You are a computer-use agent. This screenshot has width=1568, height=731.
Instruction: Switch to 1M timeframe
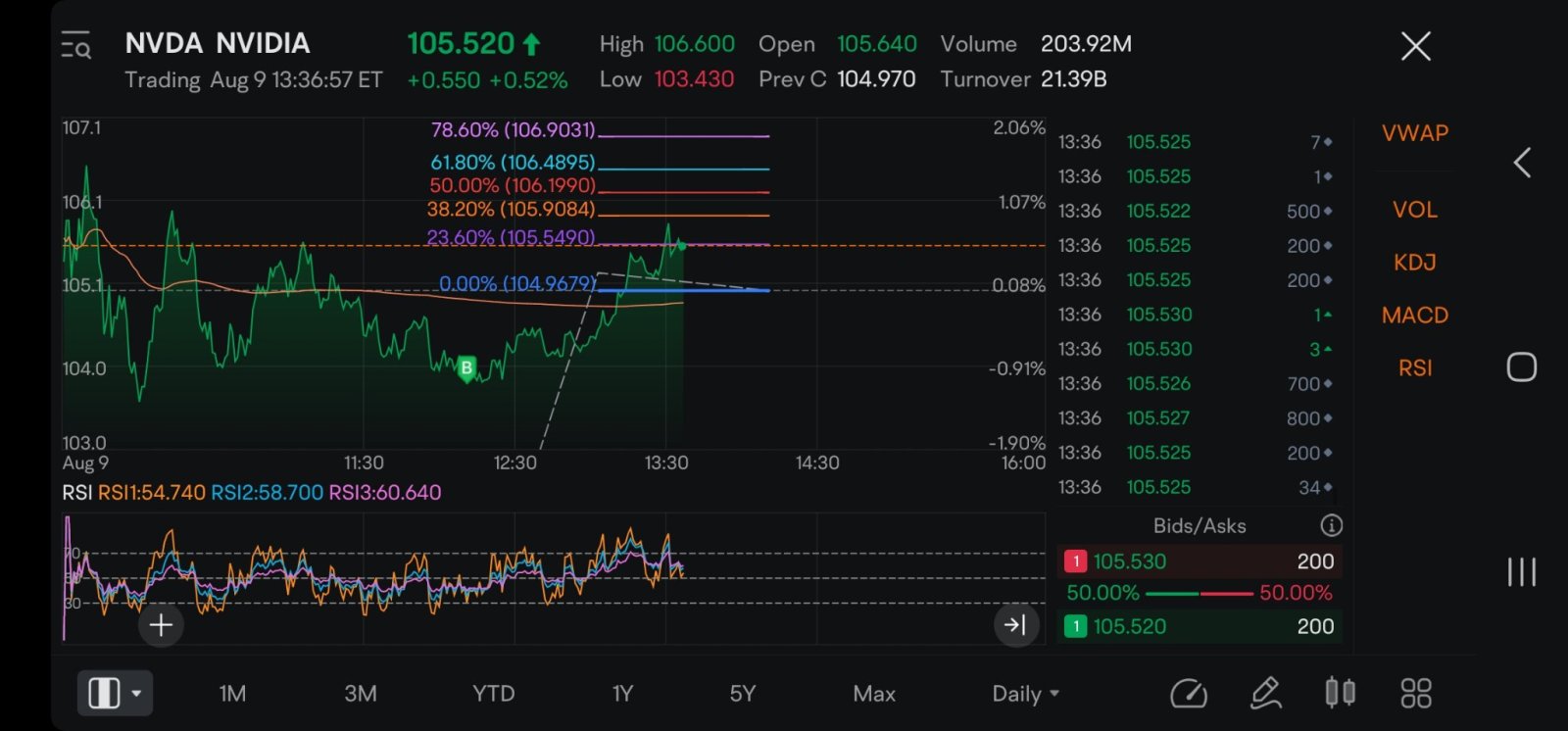click(x=232, y=694)
